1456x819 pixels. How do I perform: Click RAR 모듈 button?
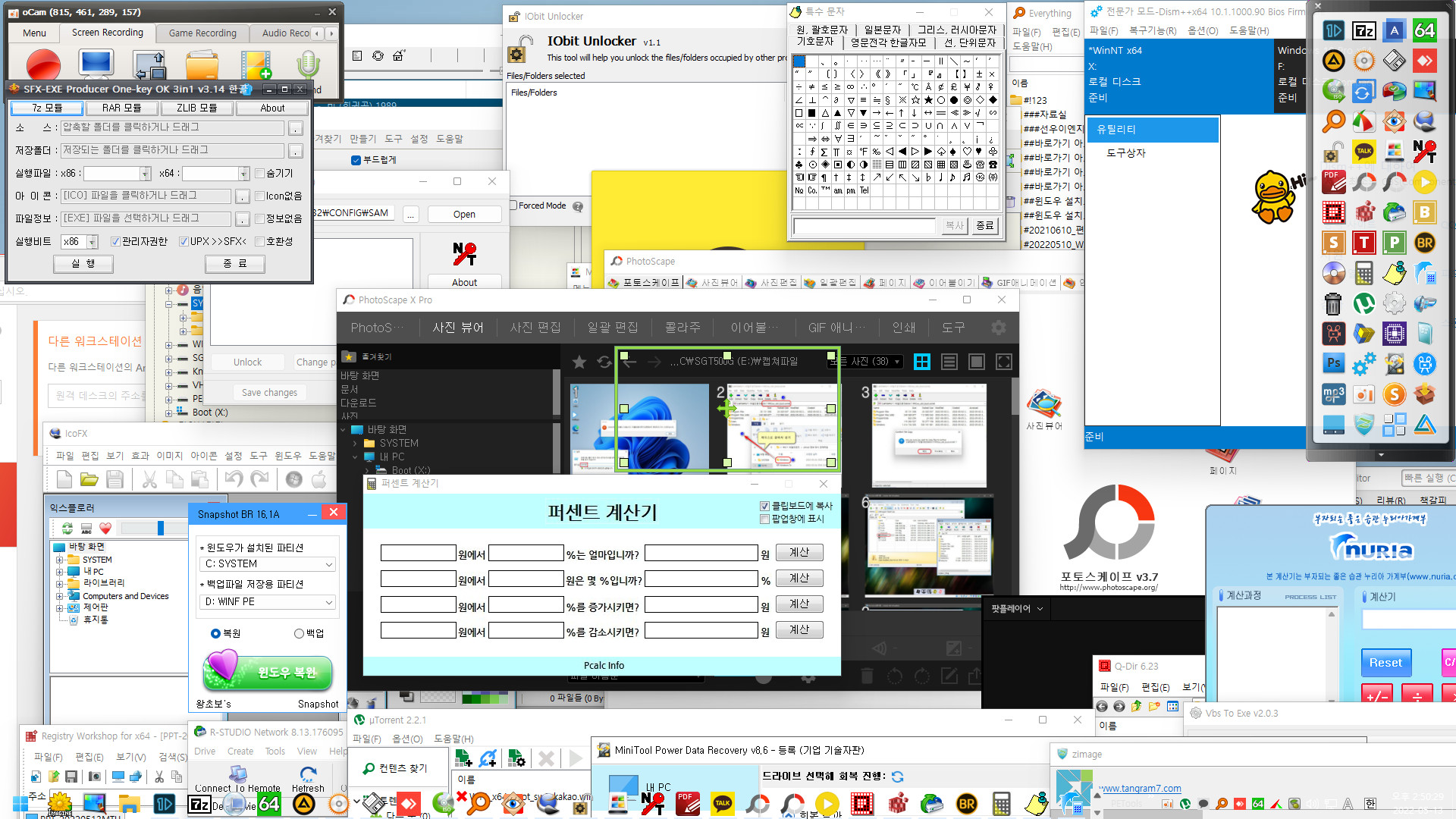coord(122,108)
